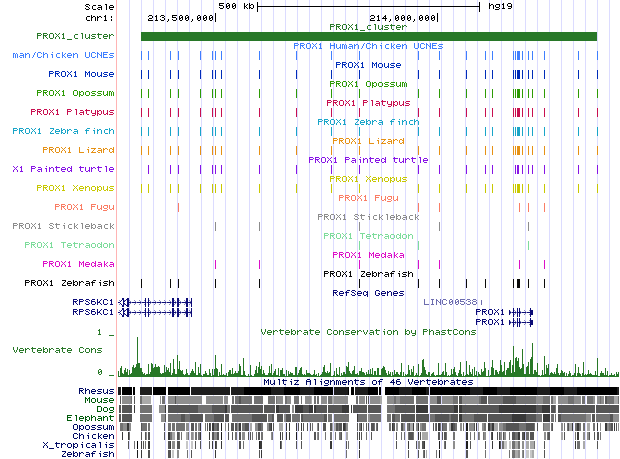Click the 213,500,000 position on the ruler

pyautogui.click(x=181, y=18)
